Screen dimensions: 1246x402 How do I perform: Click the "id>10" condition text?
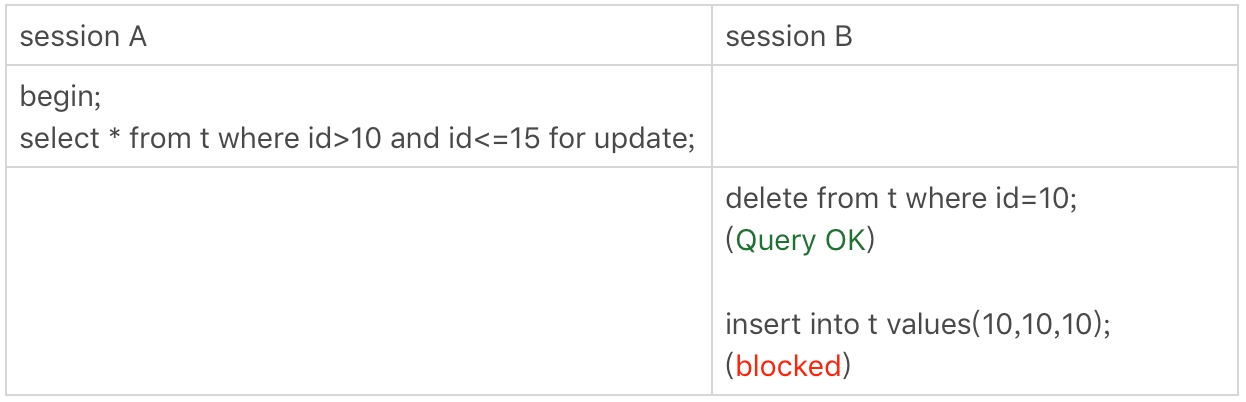(x=340, y=137)
